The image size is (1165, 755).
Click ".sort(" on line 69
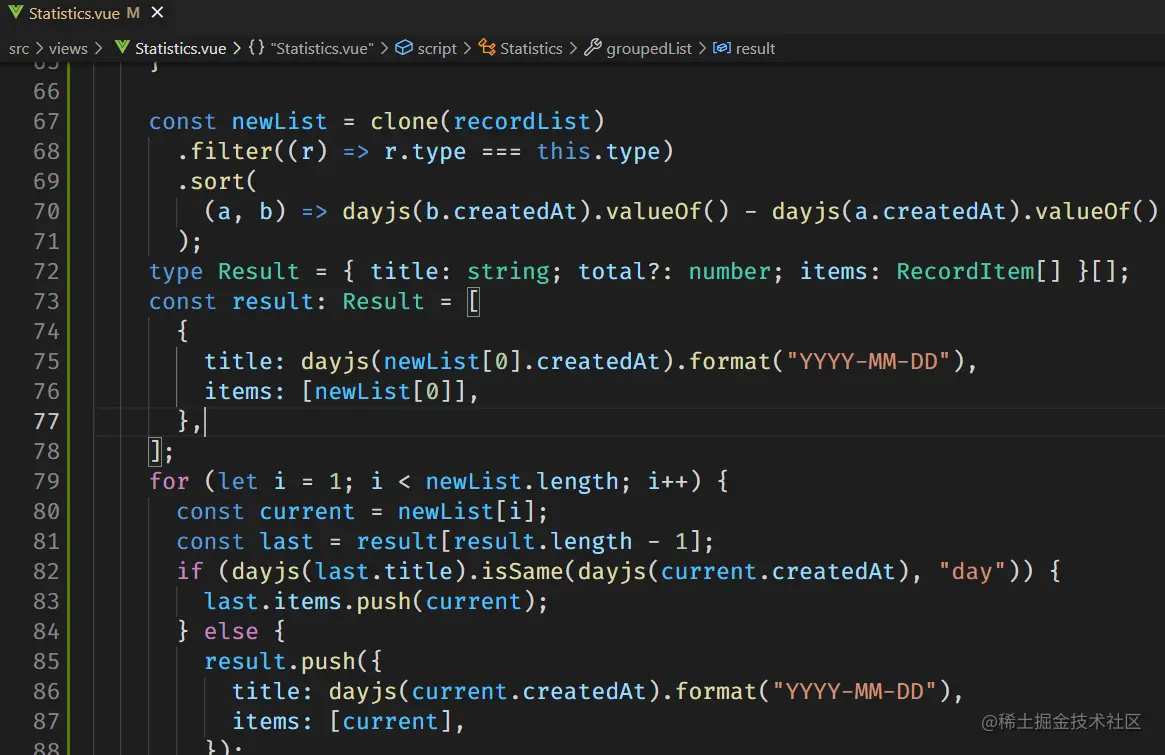click(217, 181)
